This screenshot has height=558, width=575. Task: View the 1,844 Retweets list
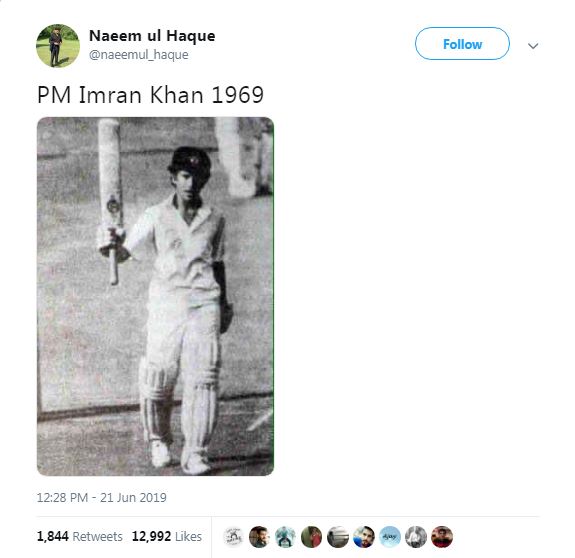tap(80, 536)
